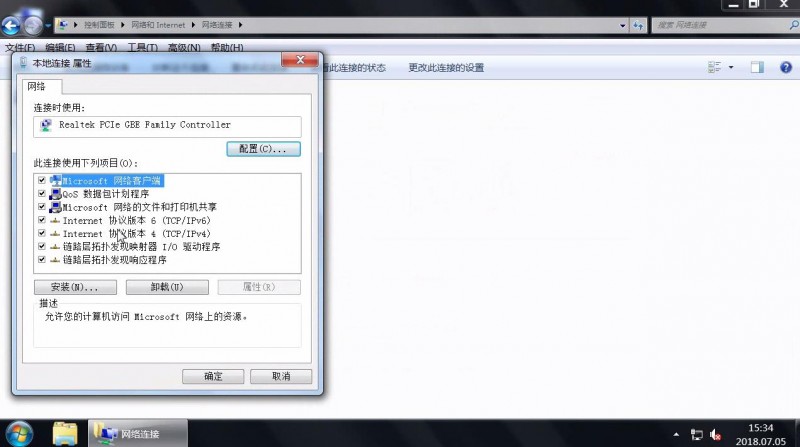Close the 本地连接 属性 dialog
Screen dimensions: 800x447
coord(300,60)
